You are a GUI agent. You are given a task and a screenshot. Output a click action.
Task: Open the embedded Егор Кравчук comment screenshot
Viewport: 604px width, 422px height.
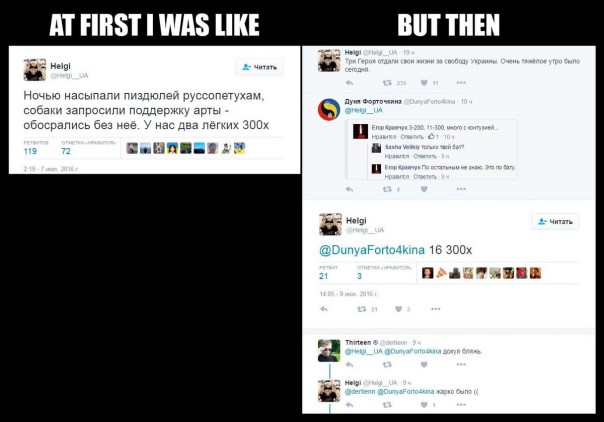431,149
